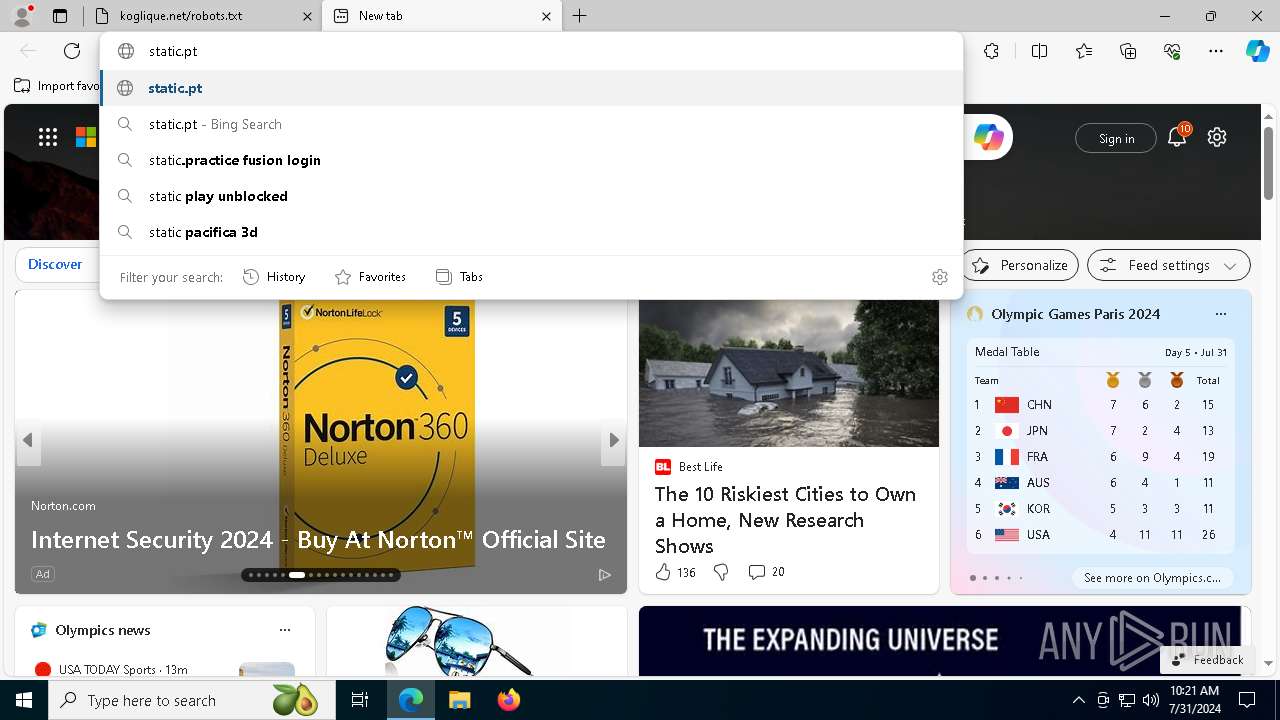Go to next carousel slide
Viewport: 1280px width, 720px height.
point(614,440)
